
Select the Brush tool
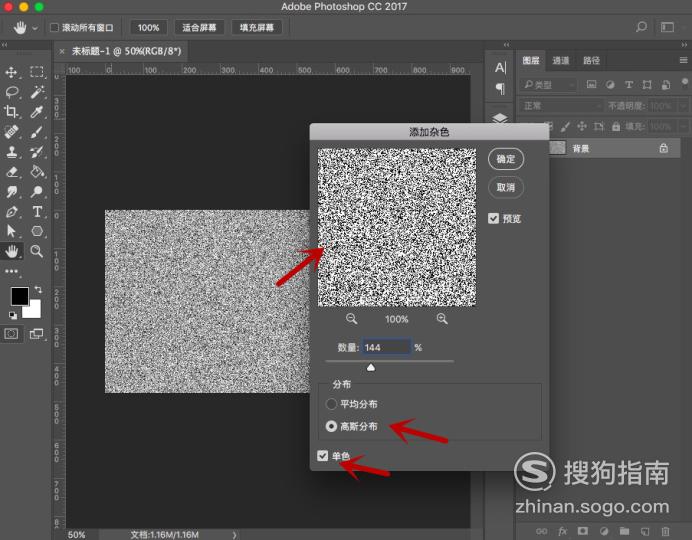pyautogui.click(x=37, y=131)
